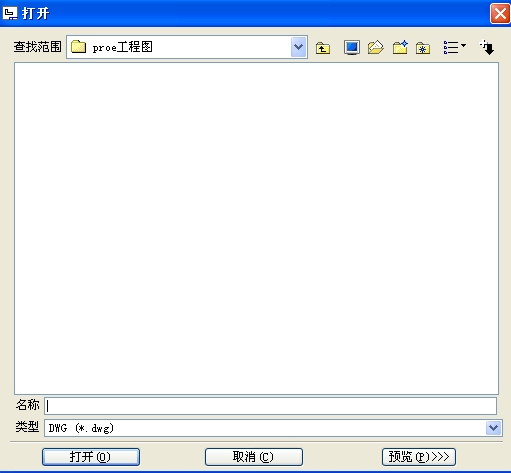Screen dimensions: 511x473
Task: Open the favorites folder icon
Action: (x=423, y=48)
